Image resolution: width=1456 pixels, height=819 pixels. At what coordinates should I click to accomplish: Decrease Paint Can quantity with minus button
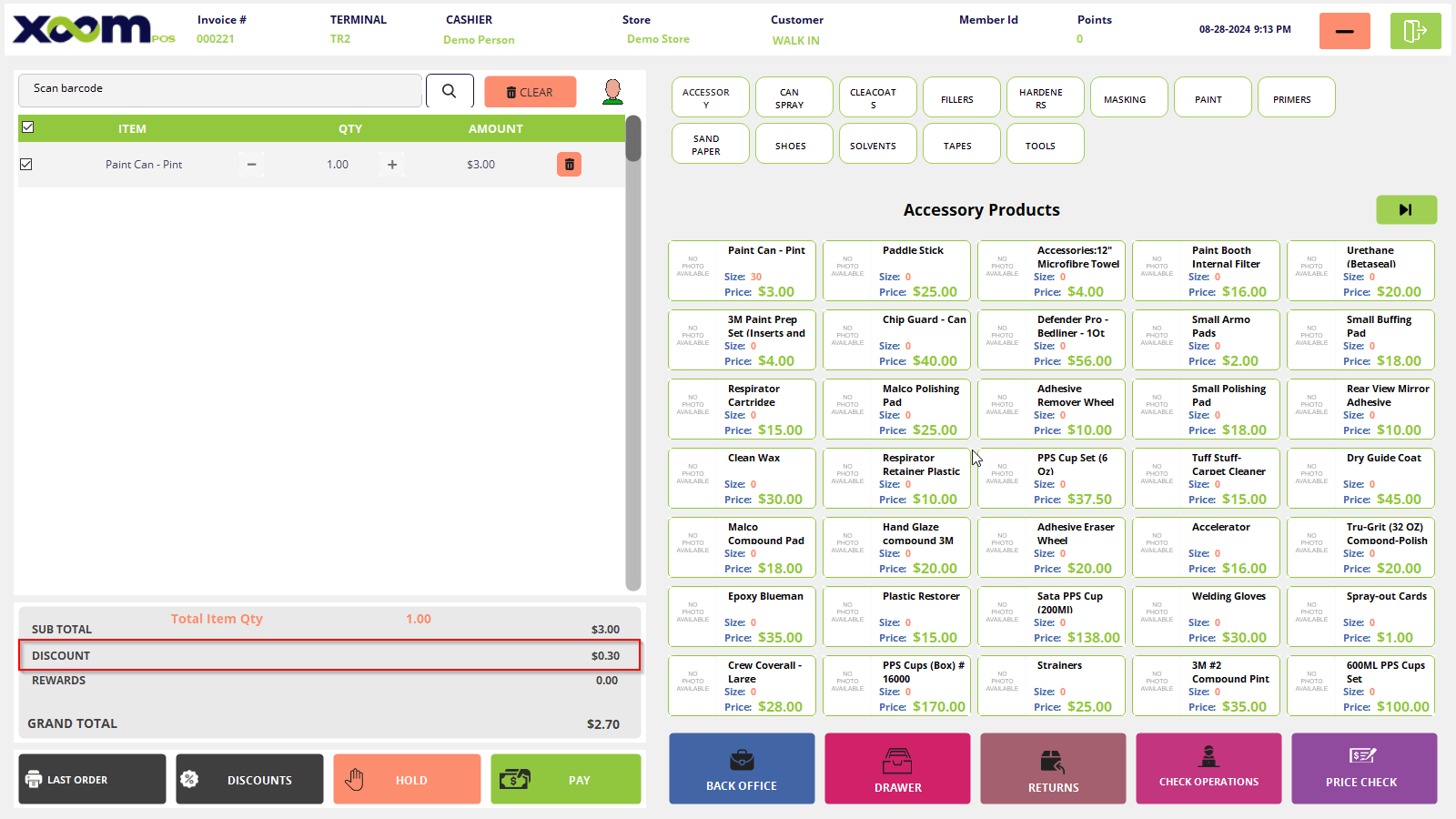click(252, 165)
